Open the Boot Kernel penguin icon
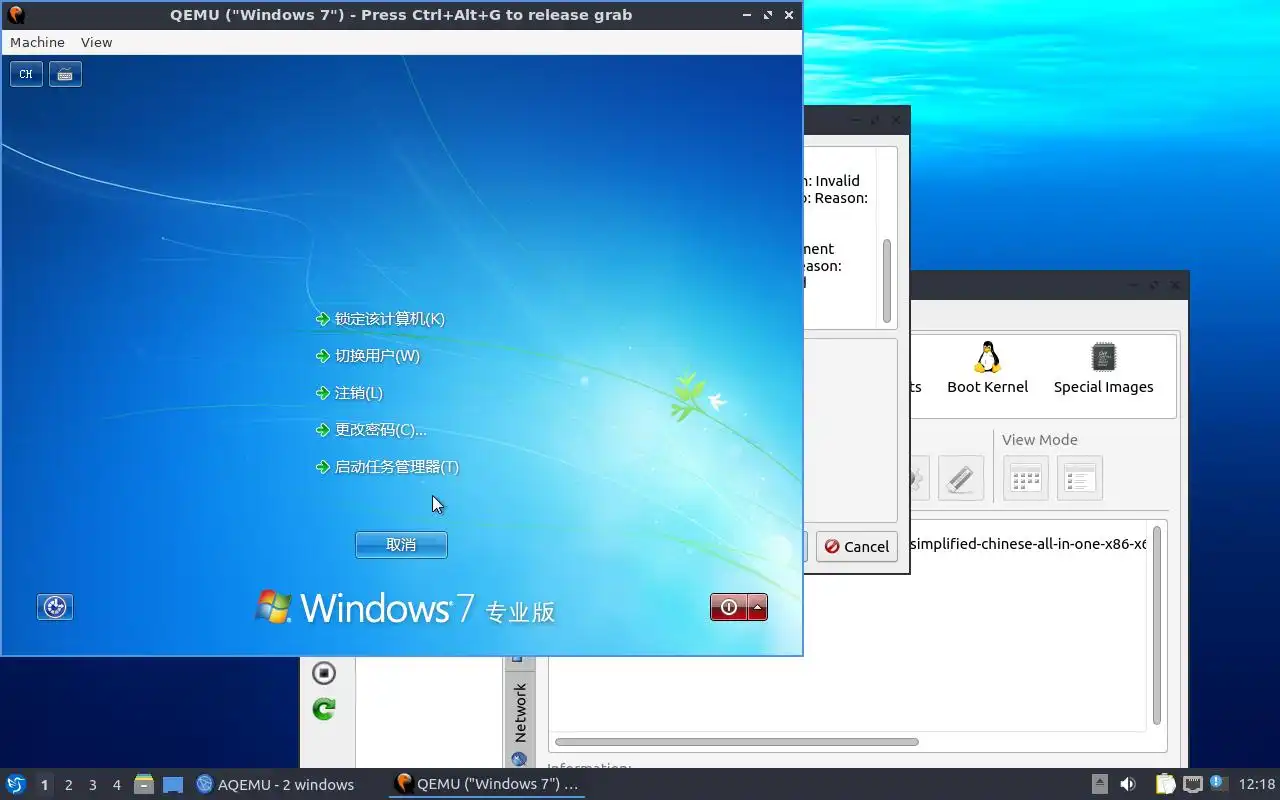 987,368
